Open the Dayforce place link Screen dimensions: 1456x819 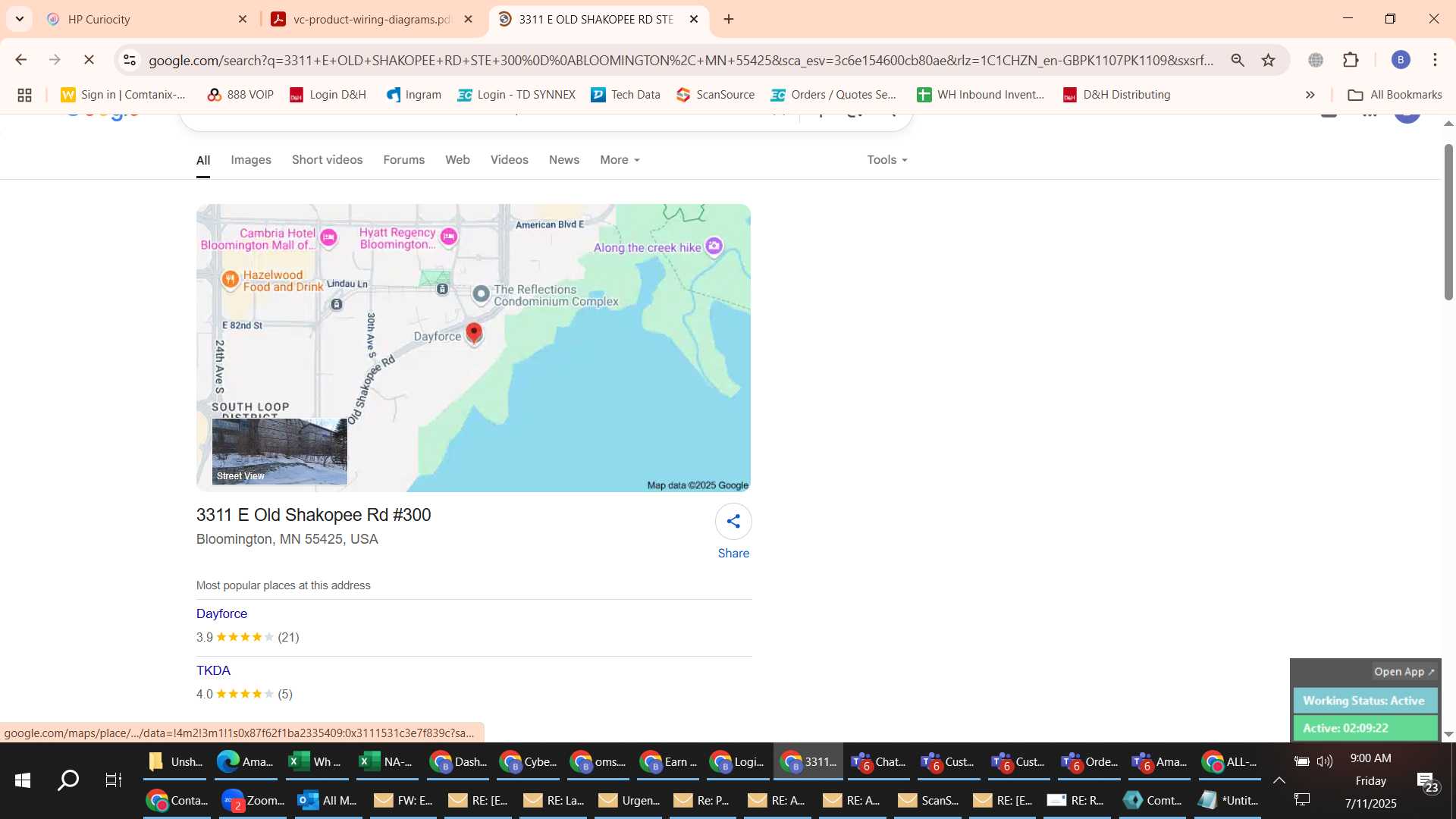[x=221, y=613]
